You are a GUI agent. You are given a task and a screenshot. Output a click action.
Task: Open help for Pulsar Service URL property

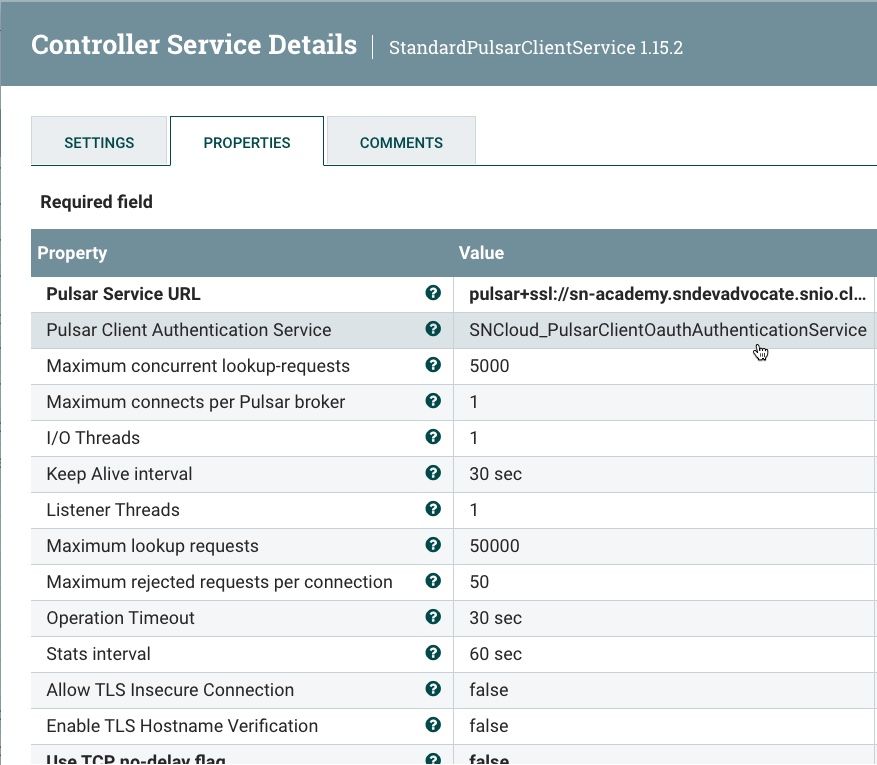pos(433,293)
